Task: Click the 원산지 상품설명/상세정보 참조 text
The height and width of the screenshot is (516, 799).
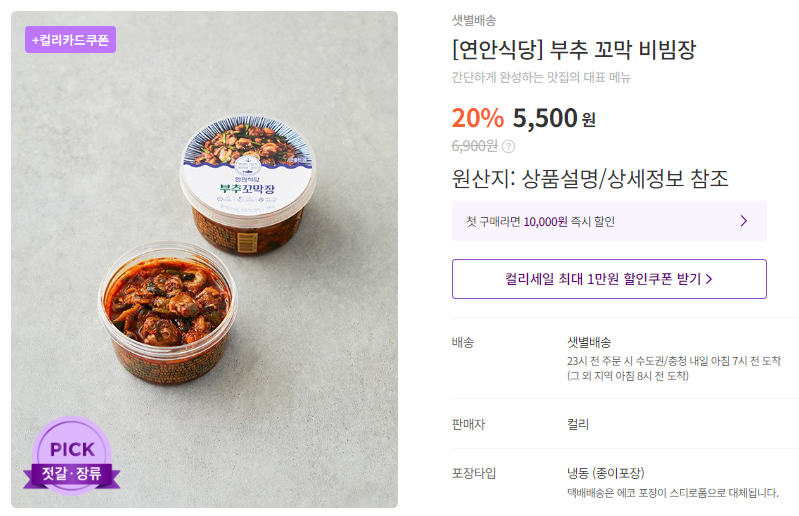Action: pyautogui.click(x=590, y=179)
